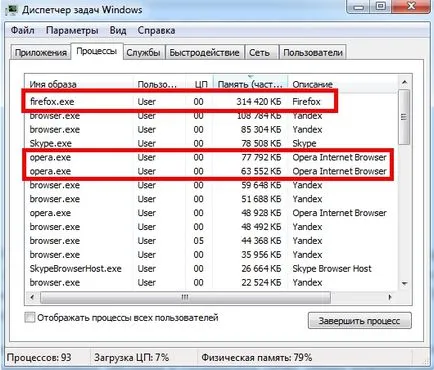Select opera.exe row using 63 552 КБ
Viewport: 434px width, 370px height.
(212, 171)
